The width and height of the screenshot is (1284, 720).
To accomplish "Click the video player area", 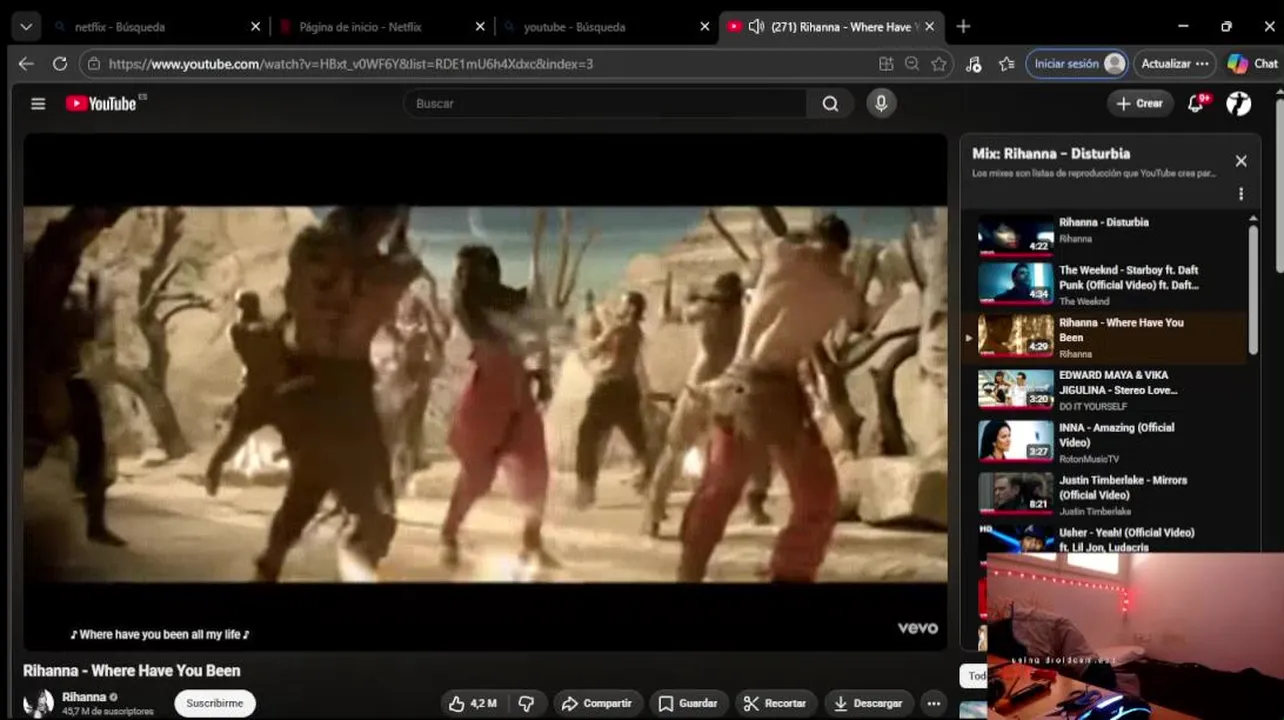I will (x=485, y=393).
